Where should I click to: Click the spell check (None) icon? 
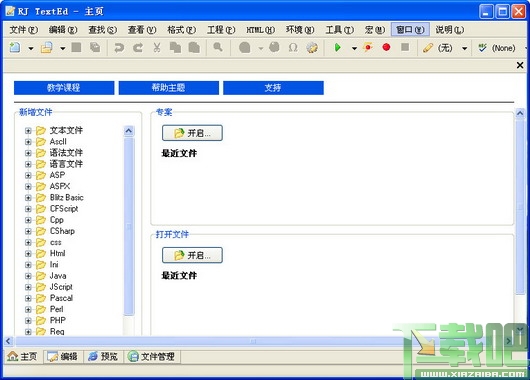(x=482, y=48)
